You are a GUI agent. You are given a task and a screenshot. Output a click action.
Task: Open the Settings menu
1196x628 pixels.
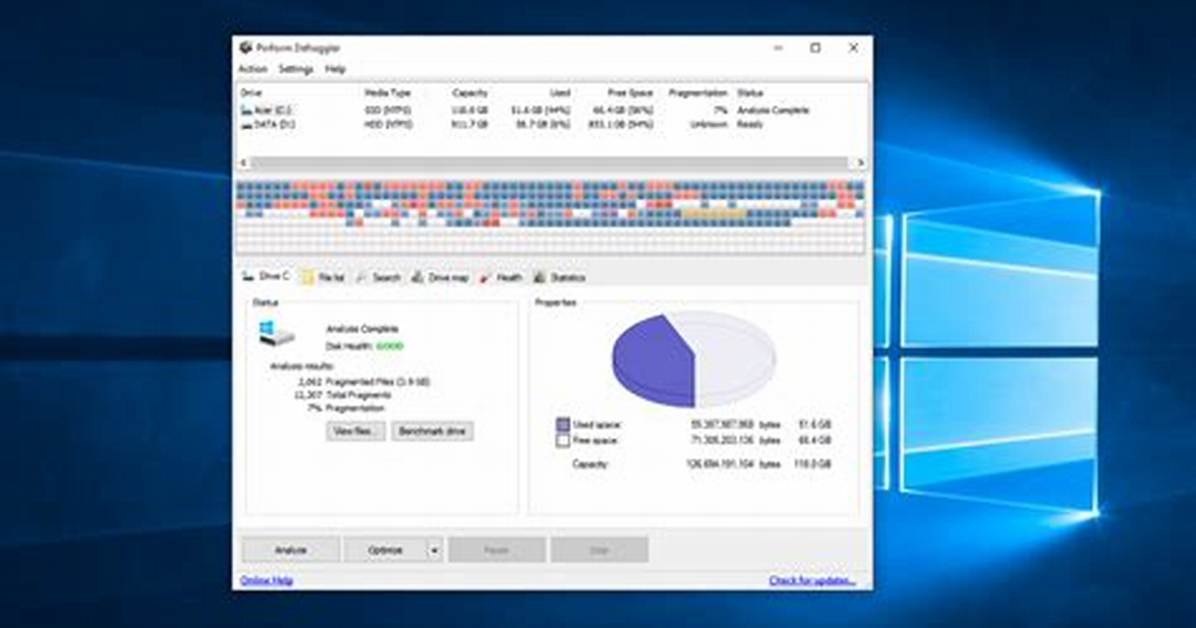tap(295, 69)
